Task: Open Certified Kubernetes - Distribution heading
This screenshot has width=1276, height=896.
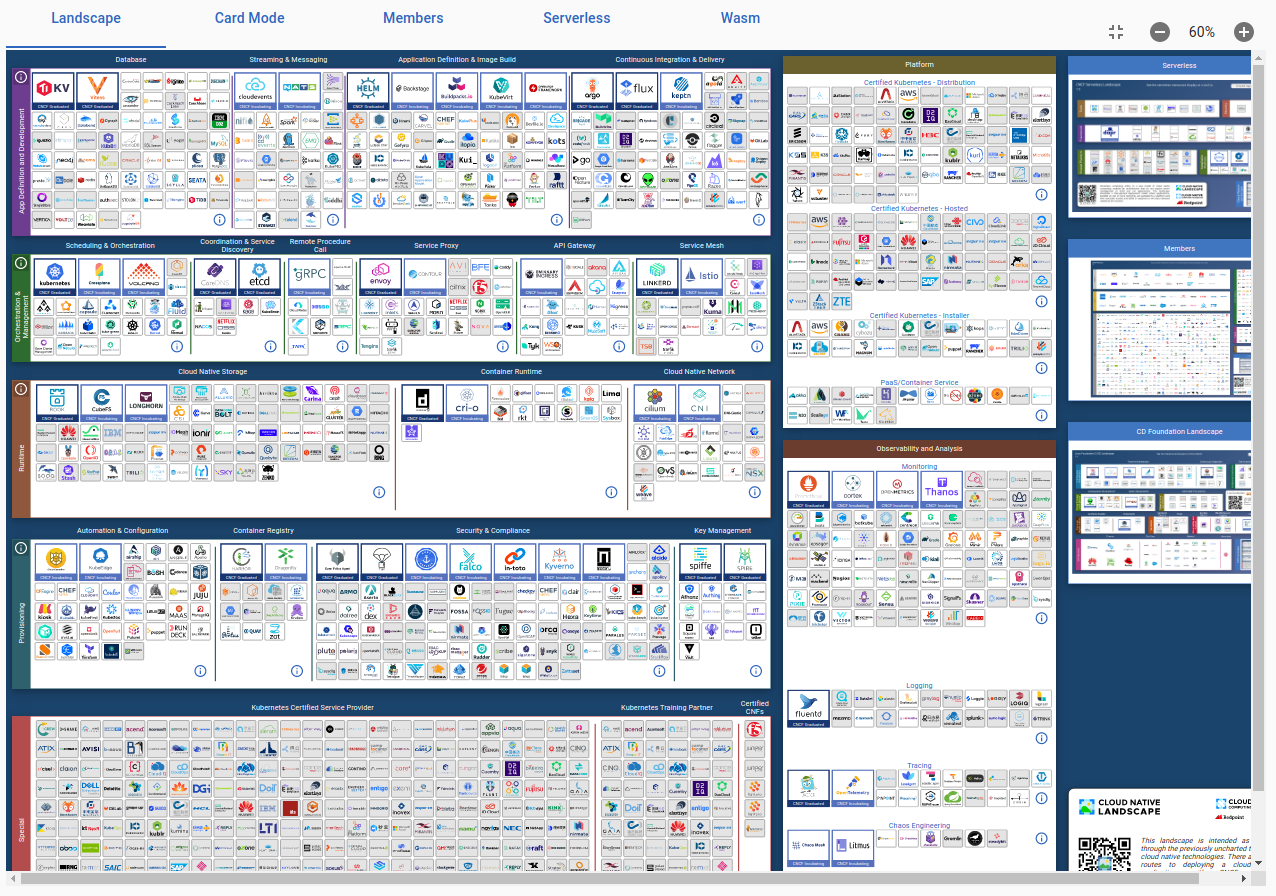Action: 919,82
